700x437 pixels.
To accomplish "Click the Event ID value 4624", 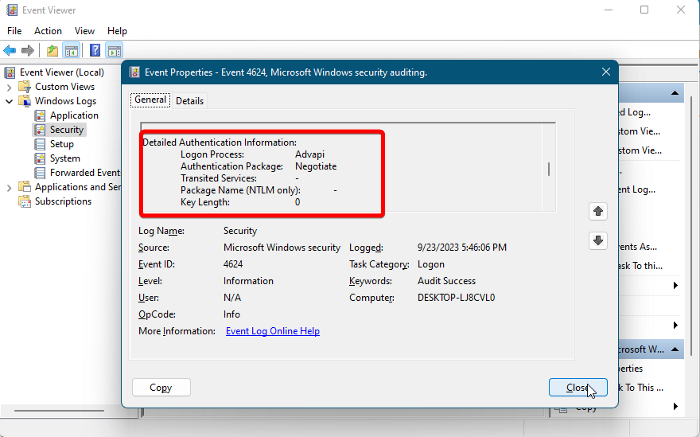I will tap(233, 264).
